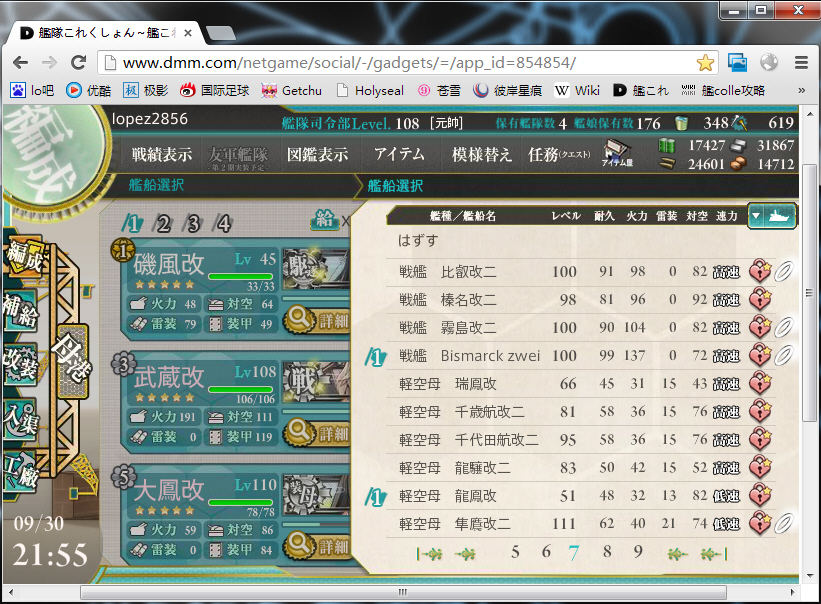Screen dimensions: 821x604
Task: Open the Chrome menu hamburger icon
Action: click(801, 63)
